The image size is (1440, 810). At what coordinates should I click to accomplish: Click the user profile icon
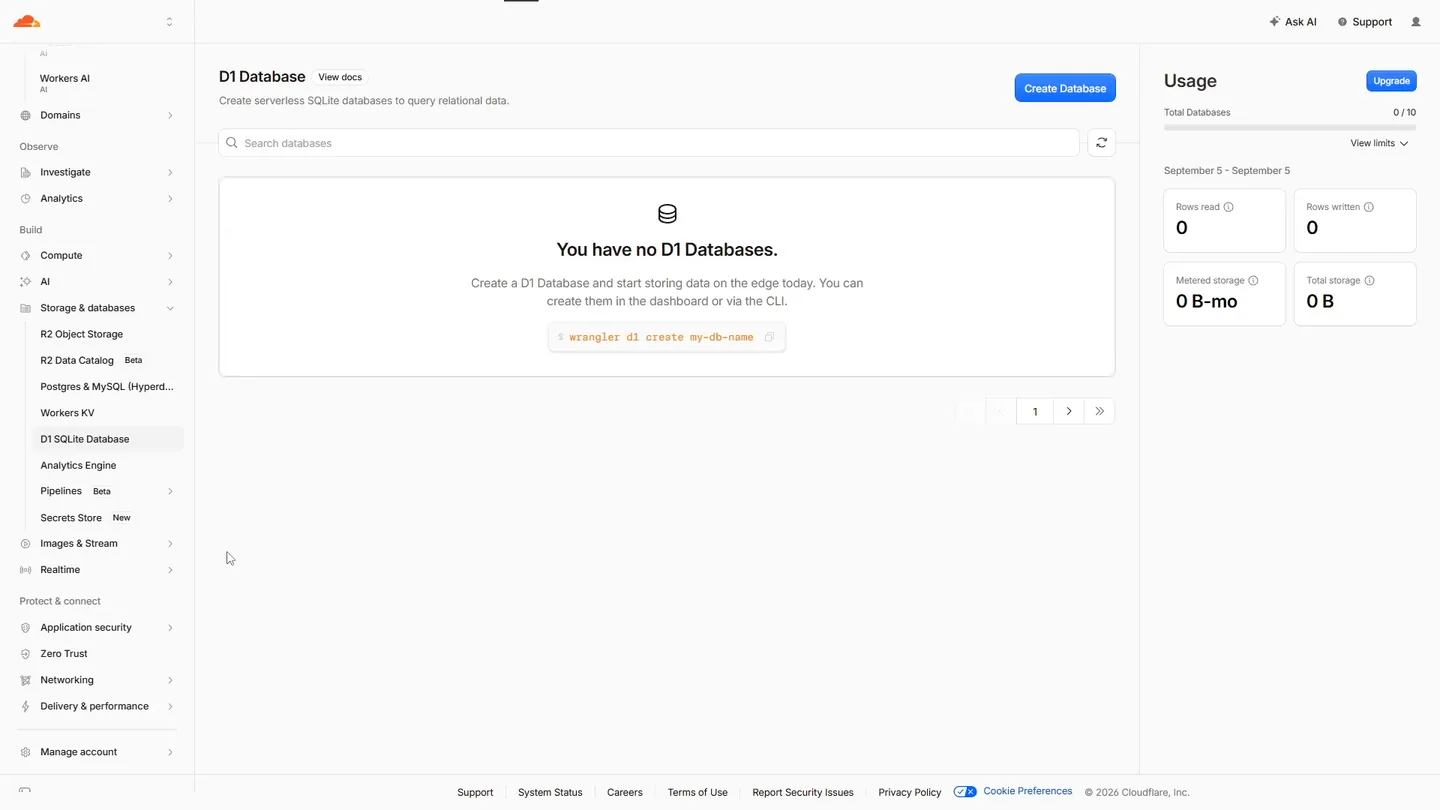pyautogui.click(x=1416, y=22)
